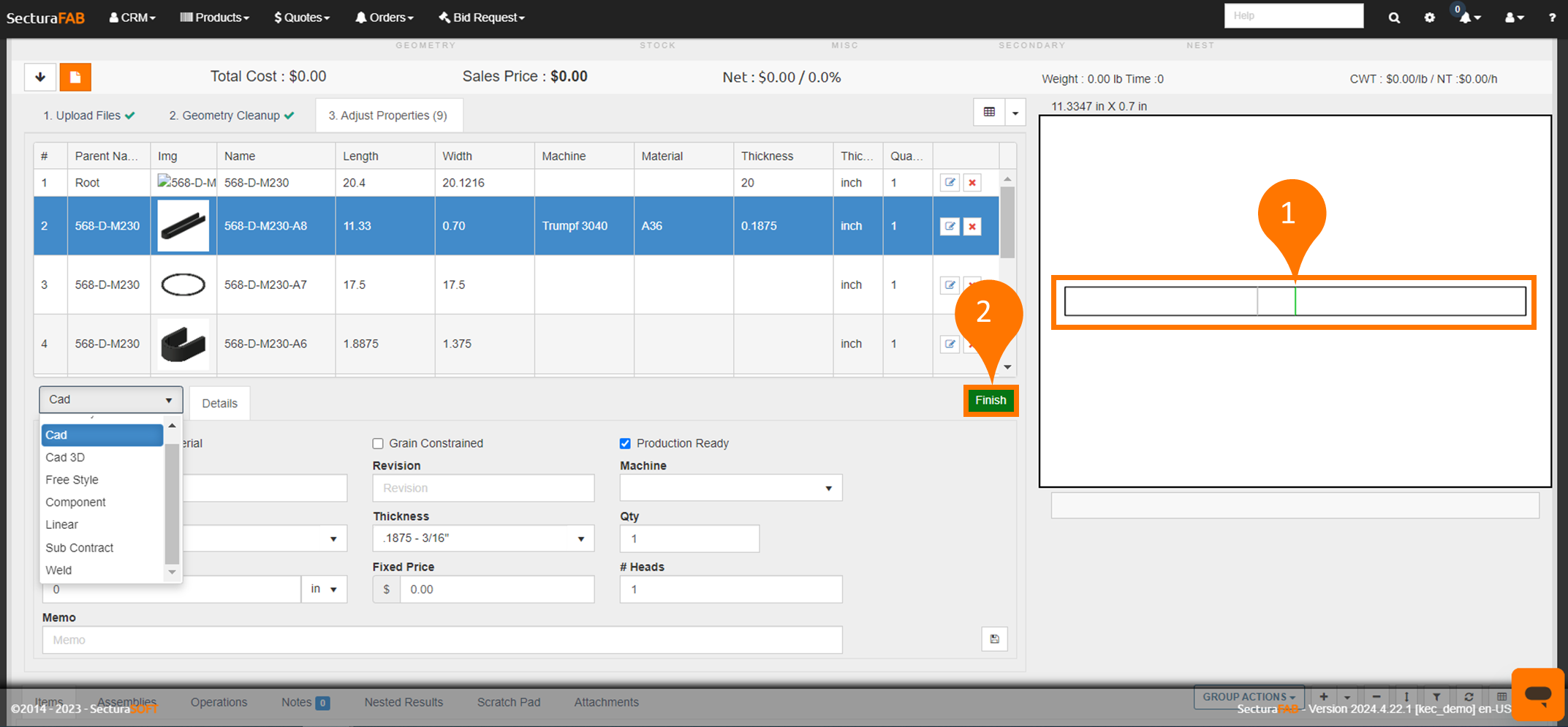
Task: Open the settings gear in top bar
Action: (1429, 18)
